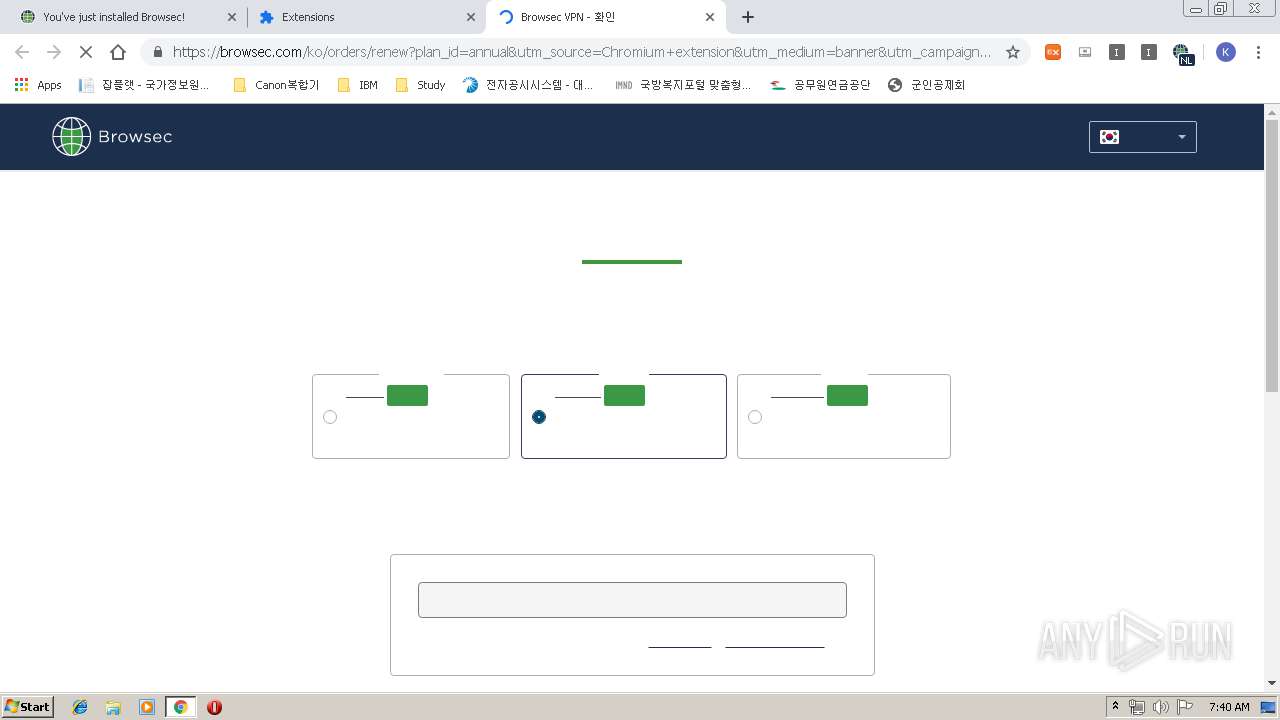The height and width of the screenshot is (720, 1280).
Task: Open the browser home page
Action: click(x=118, y=52)
